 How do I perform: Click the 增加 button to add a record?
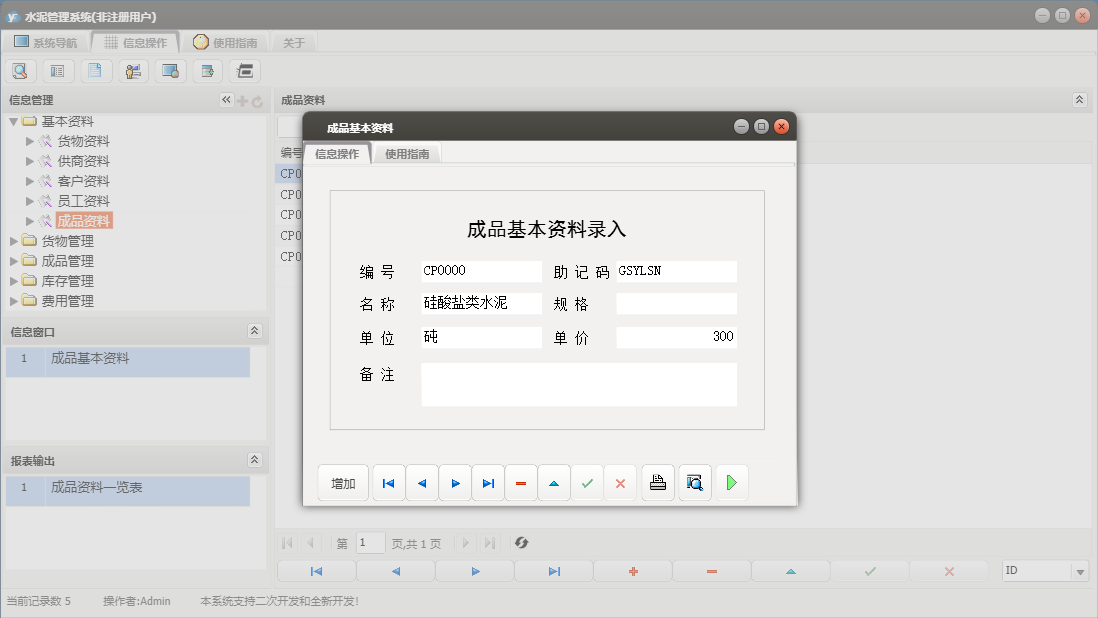tap(343, 482)
